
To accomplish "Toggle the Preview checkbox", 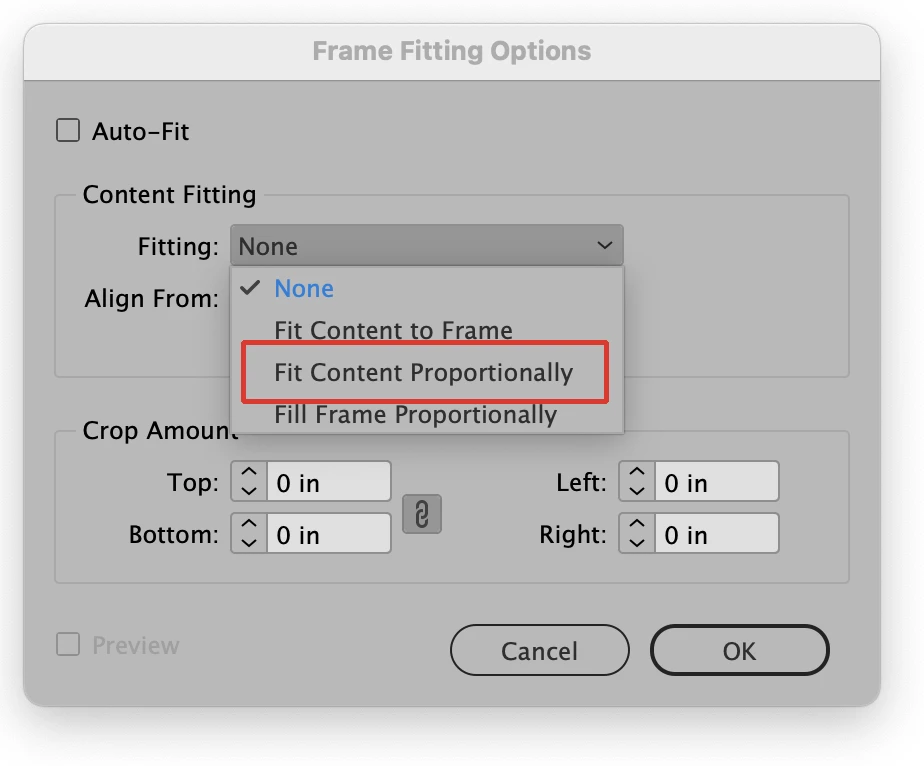I will click(68, 645).
